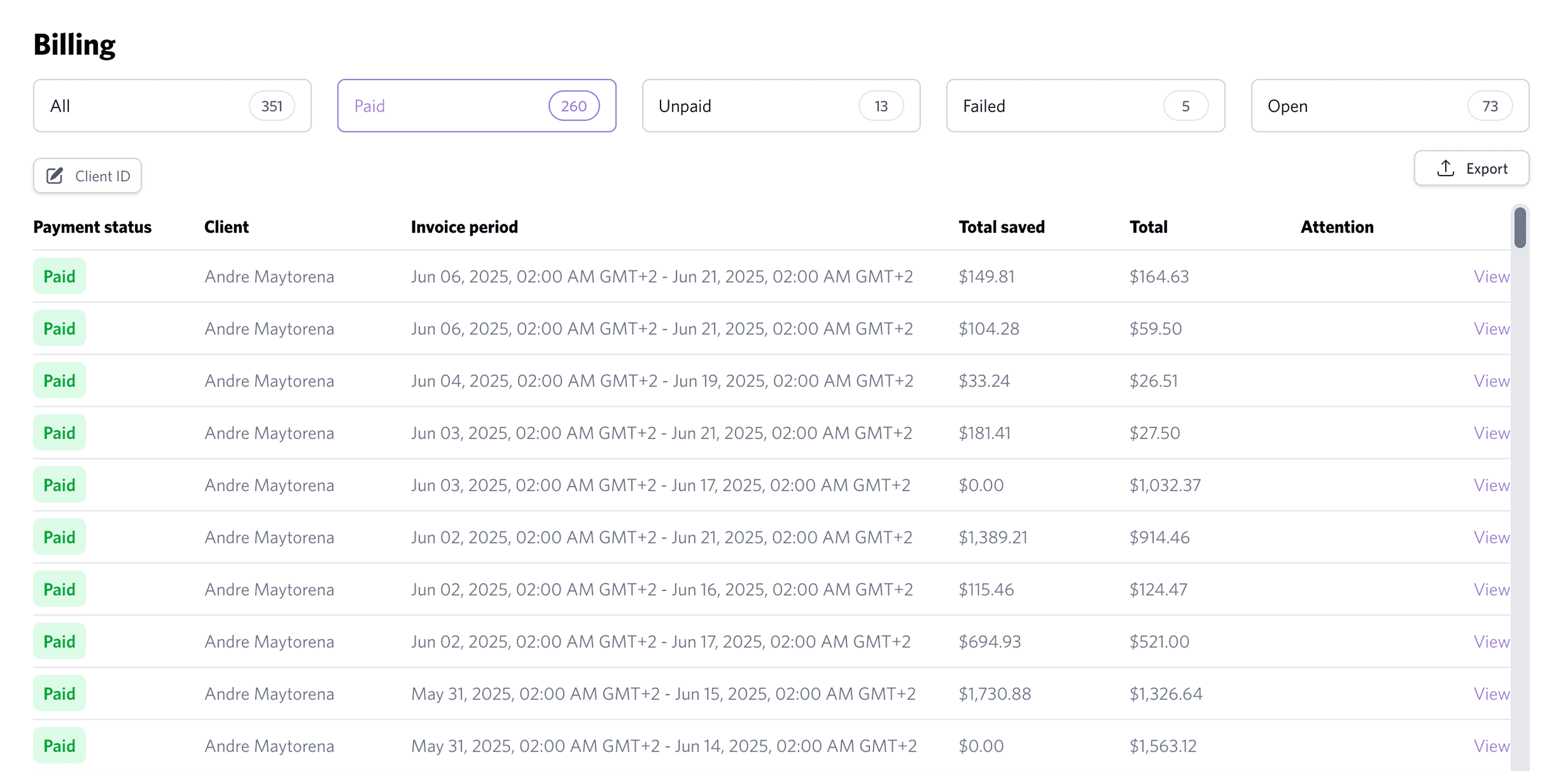View the invoice totaling $1,563.12

1491,746
